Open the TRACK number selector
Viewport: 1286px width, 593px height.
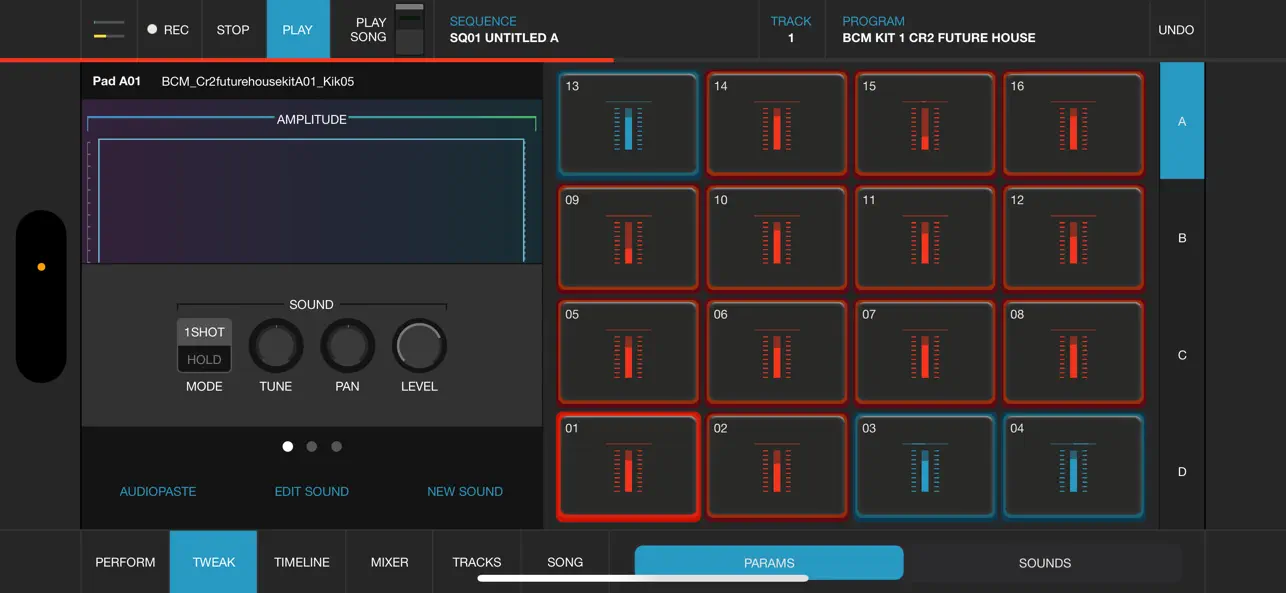tap(791, 30)
